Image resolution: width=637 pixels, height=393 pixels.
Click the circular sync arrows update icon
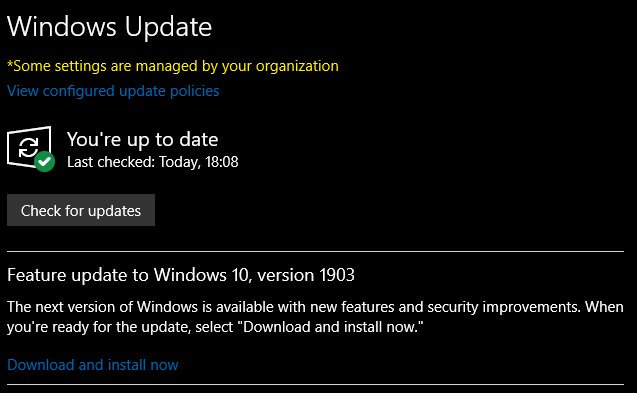tap(28, 147)
